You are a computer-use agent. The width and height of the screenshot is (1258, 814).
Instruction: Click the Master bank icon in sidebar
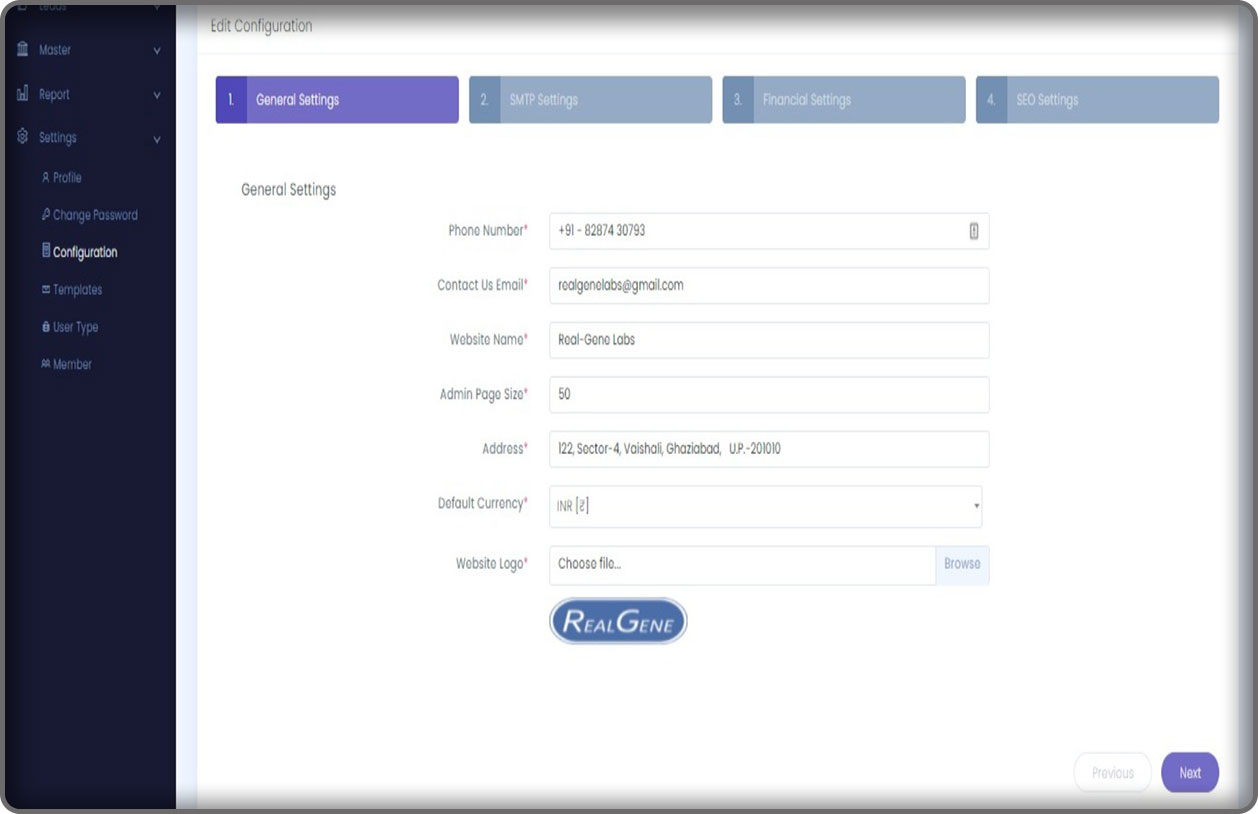pos(22,49)
